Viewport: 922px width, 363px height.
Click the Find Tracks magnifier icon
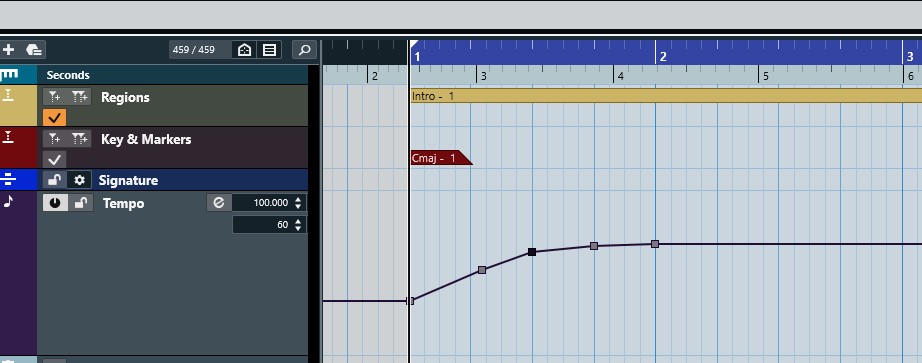click(x=304, y=50)
